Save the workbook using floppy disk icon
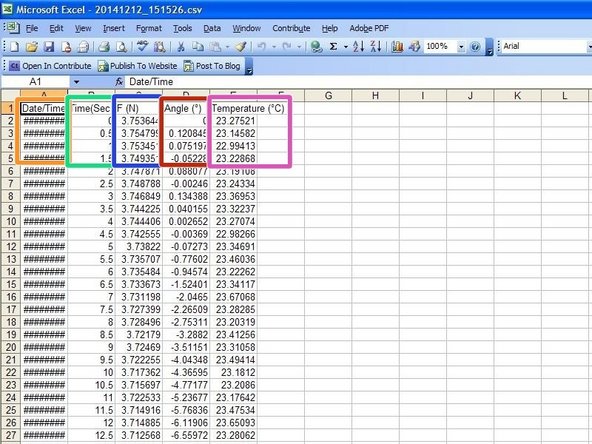Screen dimensions: 592x444 [x=49, y=47]
